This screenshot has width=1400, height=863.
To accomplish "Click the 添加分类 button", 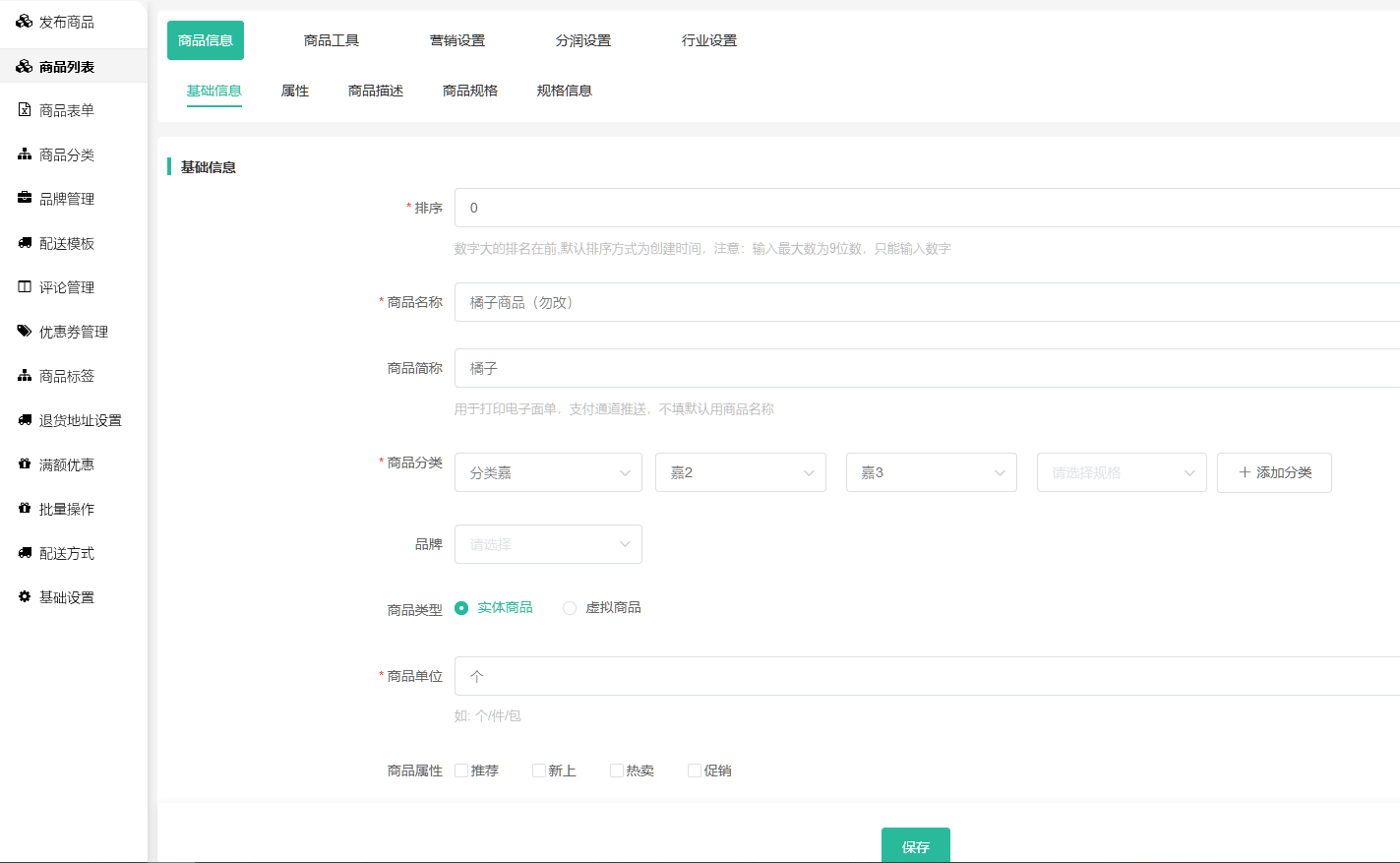I will [1274, 472].
